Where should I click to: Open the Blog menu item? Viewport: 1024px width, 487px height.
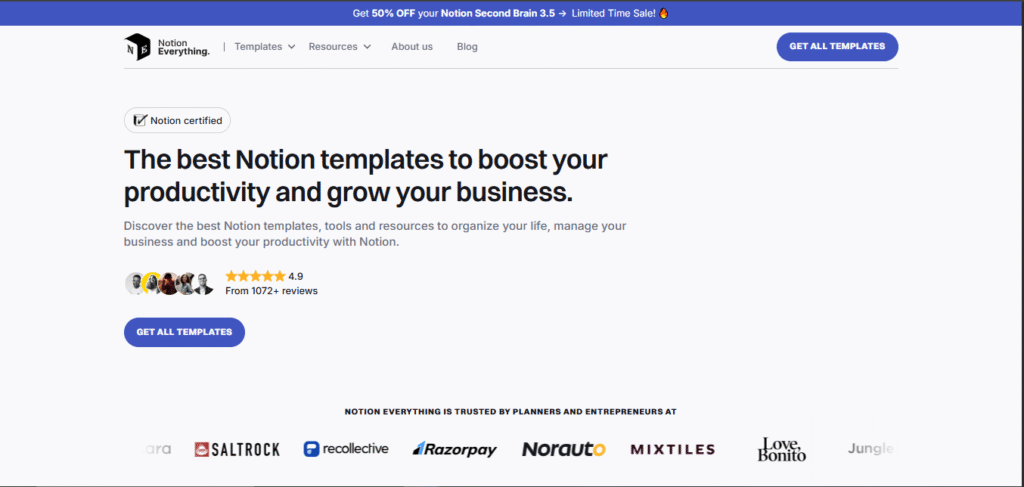click(x=467, y=47)
